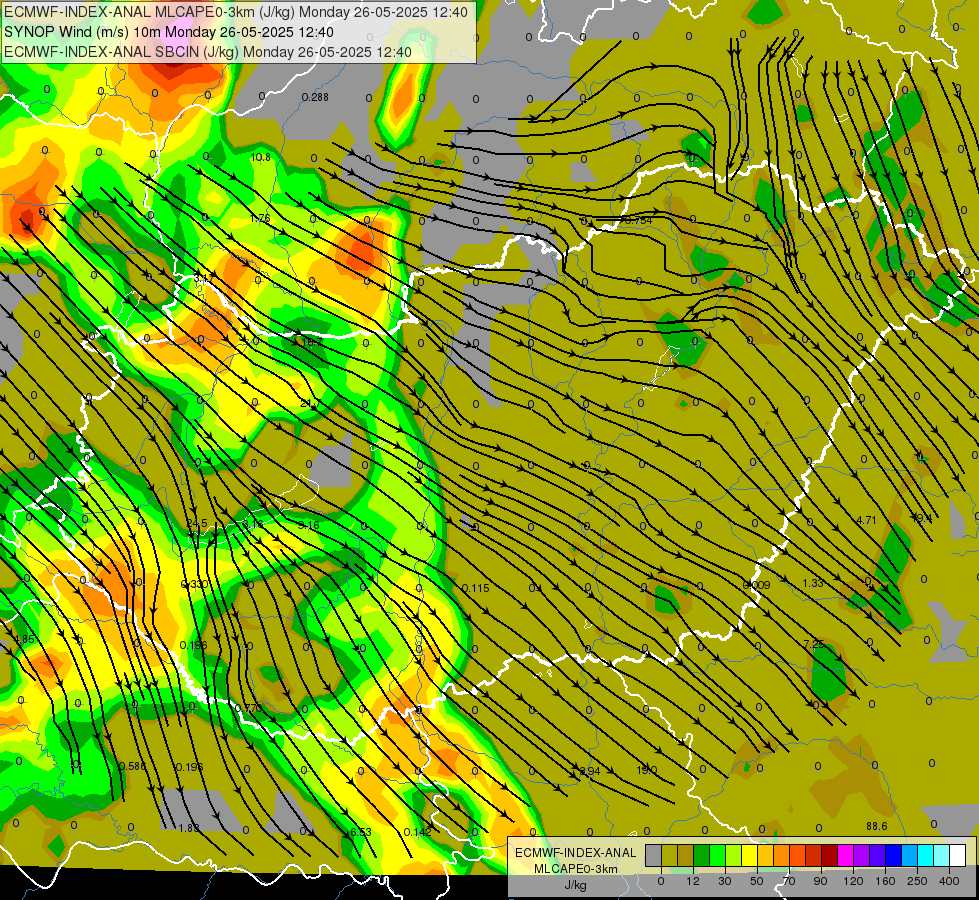The width and height of the screenshot is (979, 900).
Task: Click the gold swatch after the 50 tick
Action: click(766, 855)
